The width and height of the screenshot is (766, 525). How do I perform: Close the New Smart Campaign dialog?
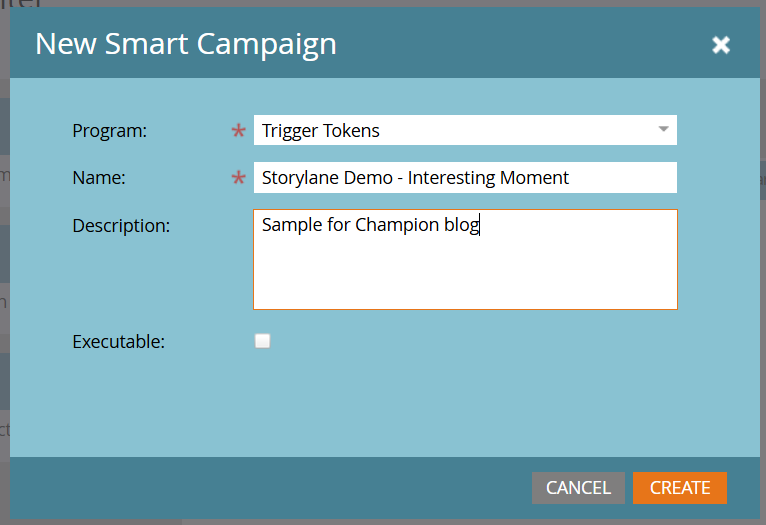720,45
